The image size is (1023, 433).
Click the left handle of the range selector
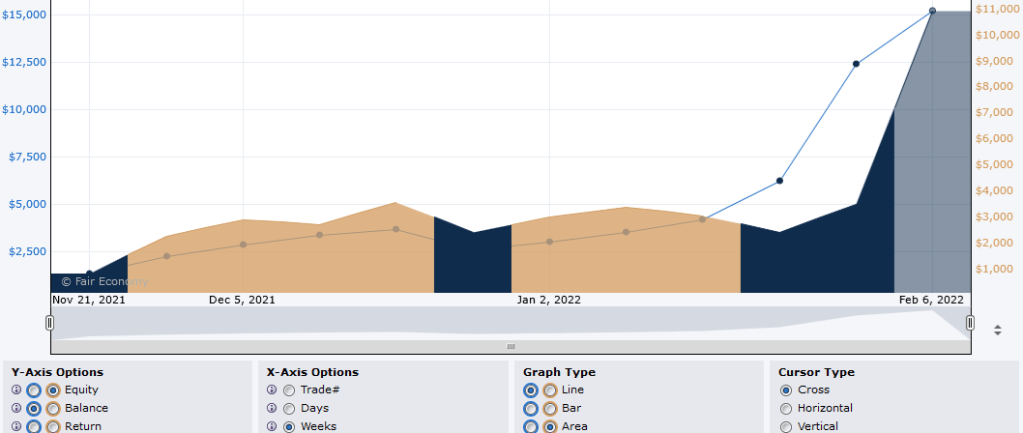click(x=49, y=322)
